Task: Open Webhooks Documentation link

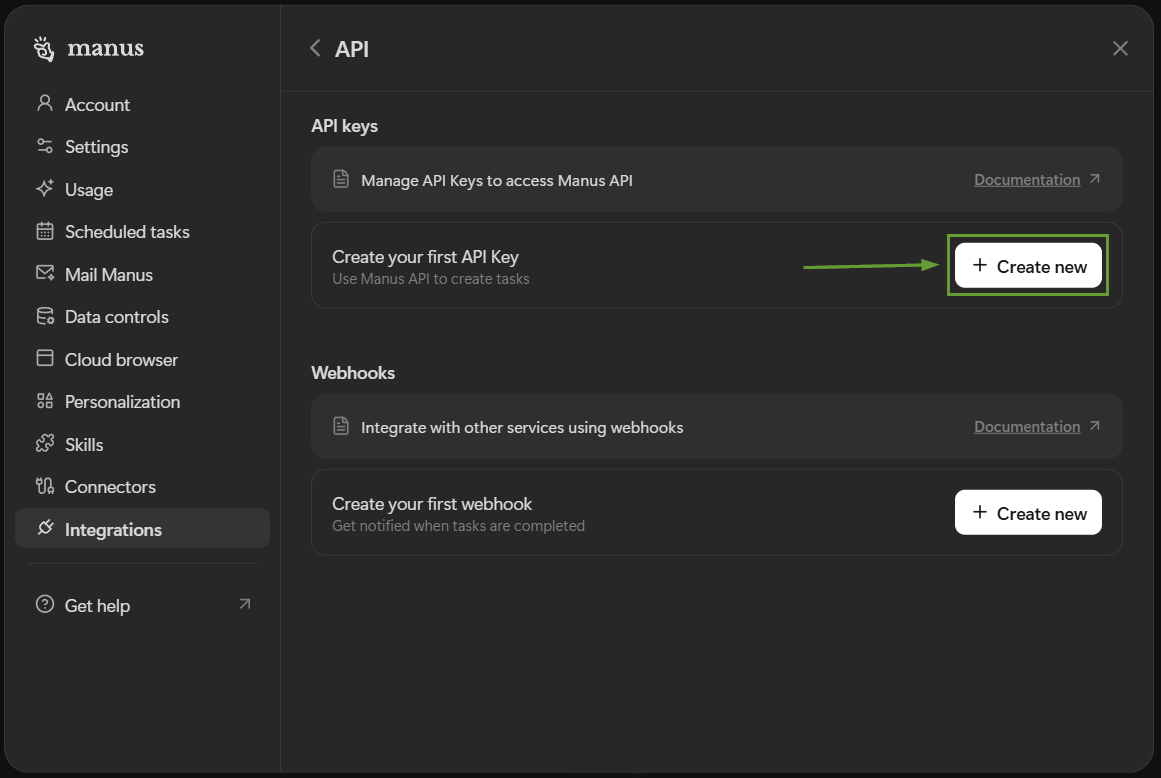Action: click(x=1027, y=427)
